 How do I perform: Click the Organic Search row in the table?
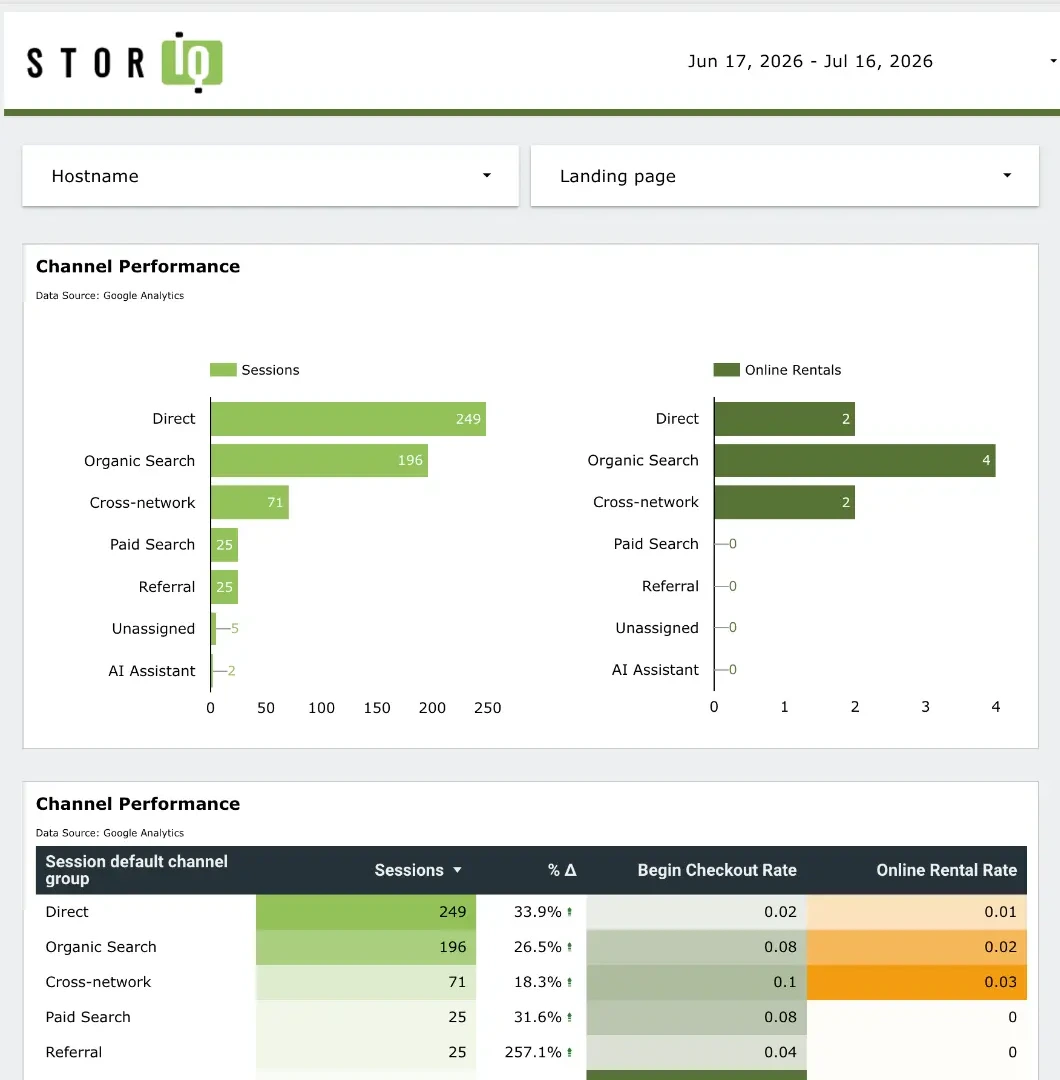coord(531,947)
